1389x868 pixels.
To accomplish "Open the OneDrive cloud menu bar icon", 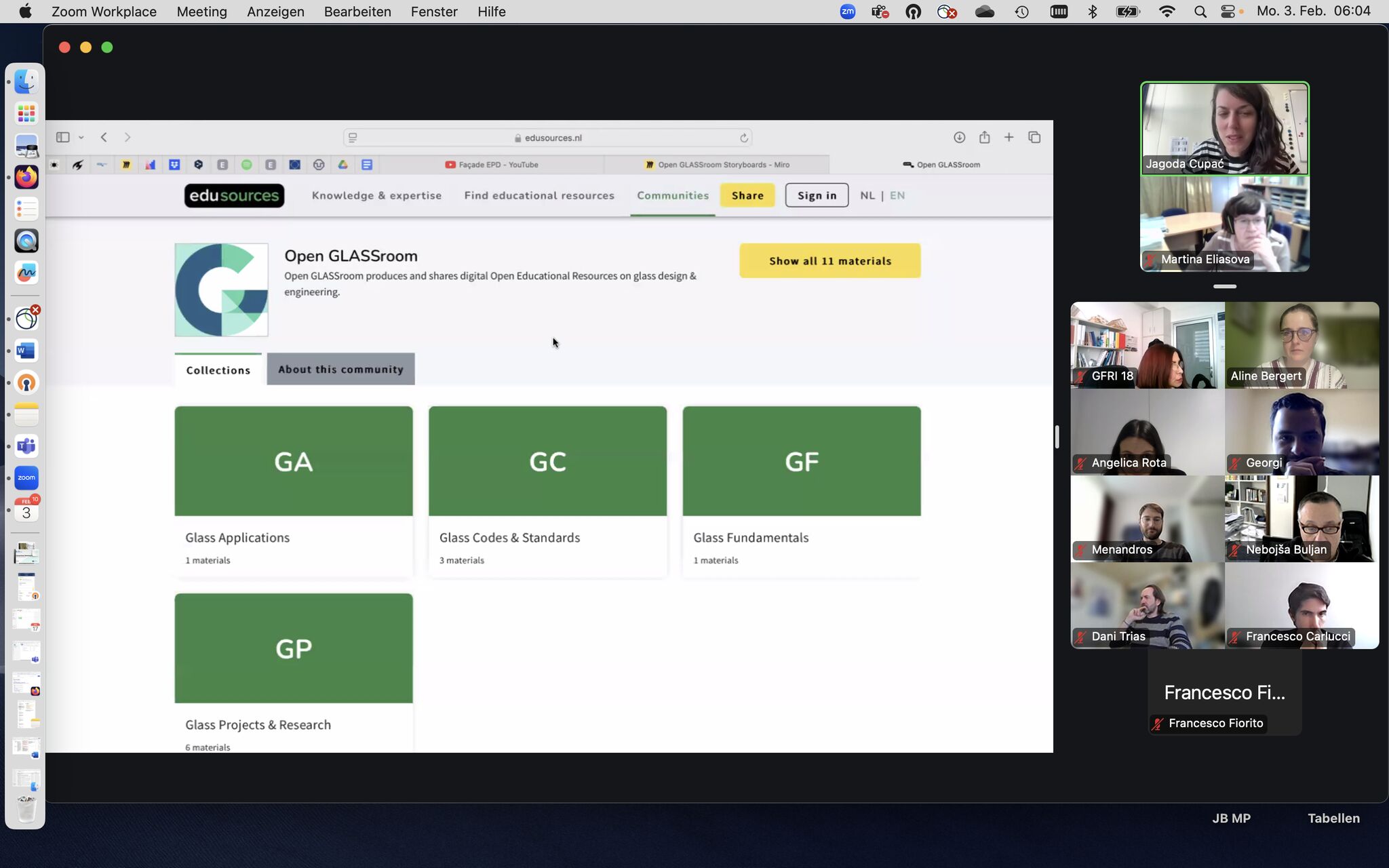I will 984,12.
